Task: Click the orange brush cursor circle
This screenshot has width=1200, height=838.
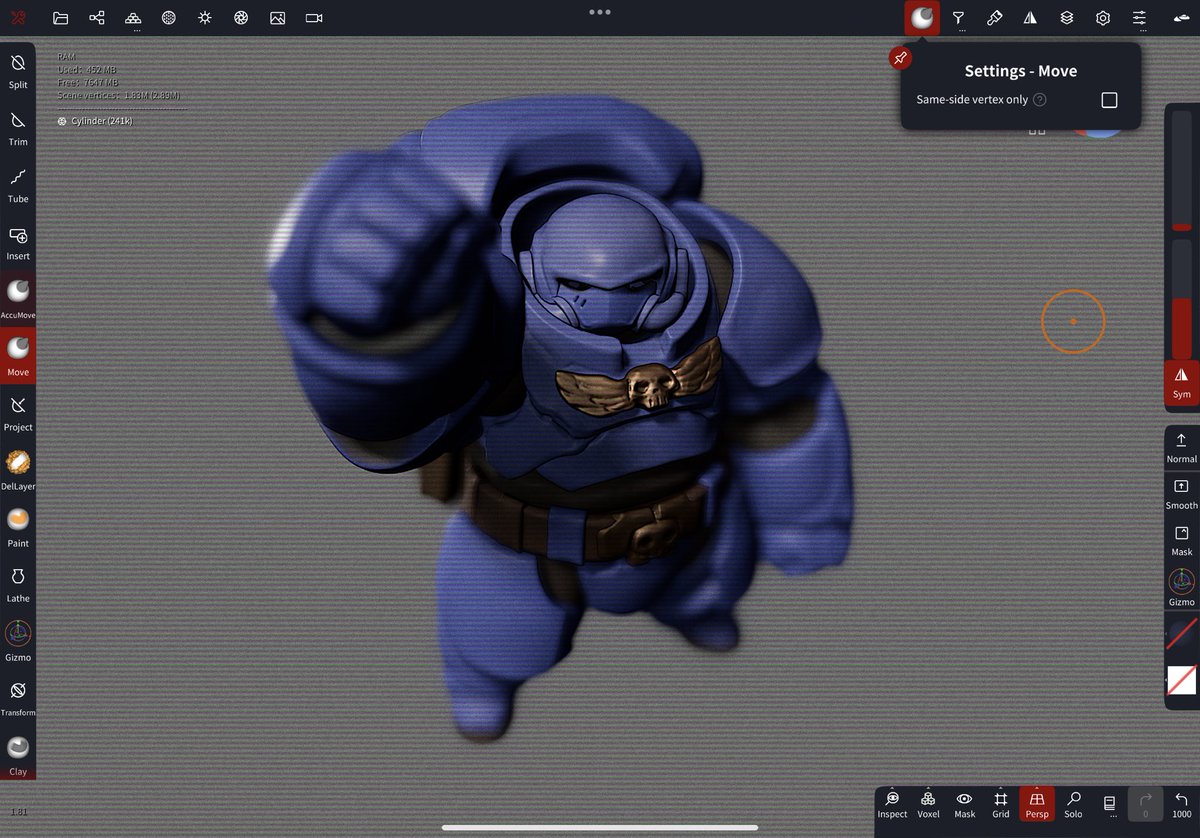Action: coord(1073,322)
